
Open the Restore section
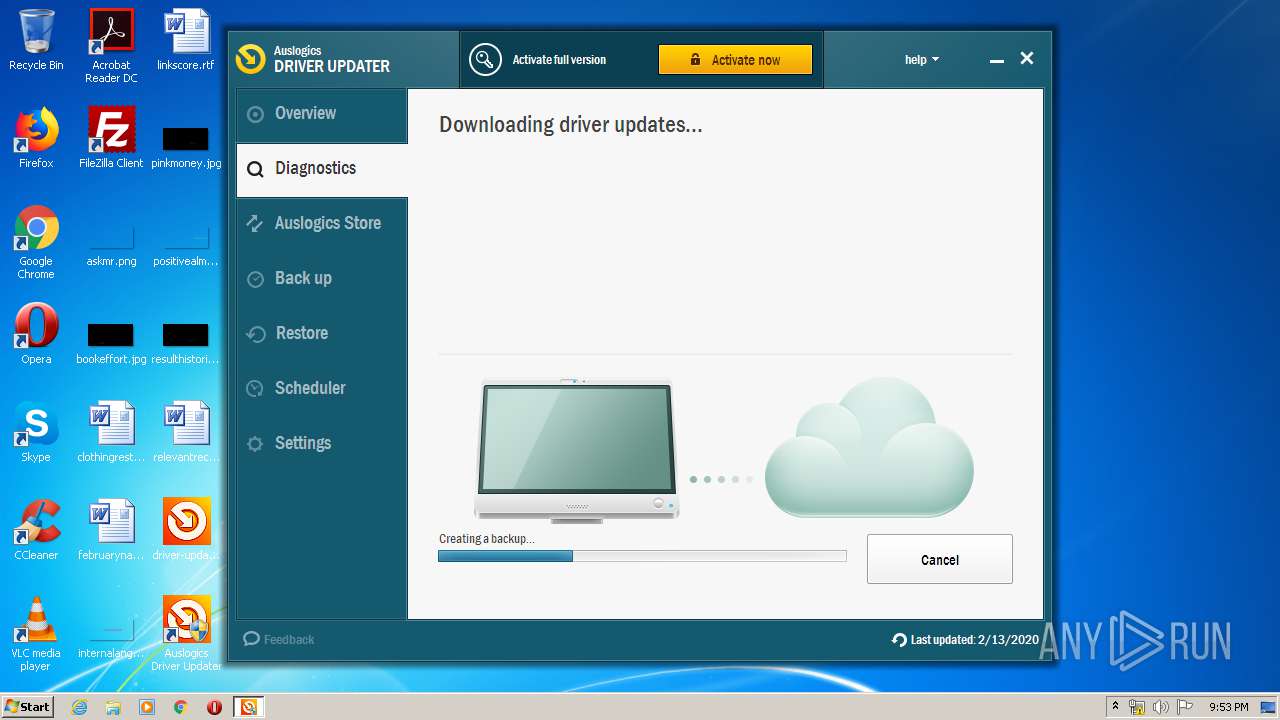point(321,334)
